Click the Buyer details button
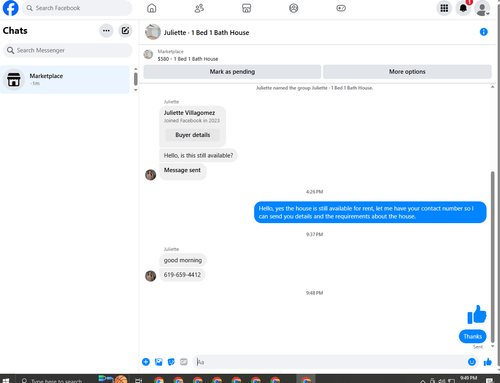 (193, 135)
